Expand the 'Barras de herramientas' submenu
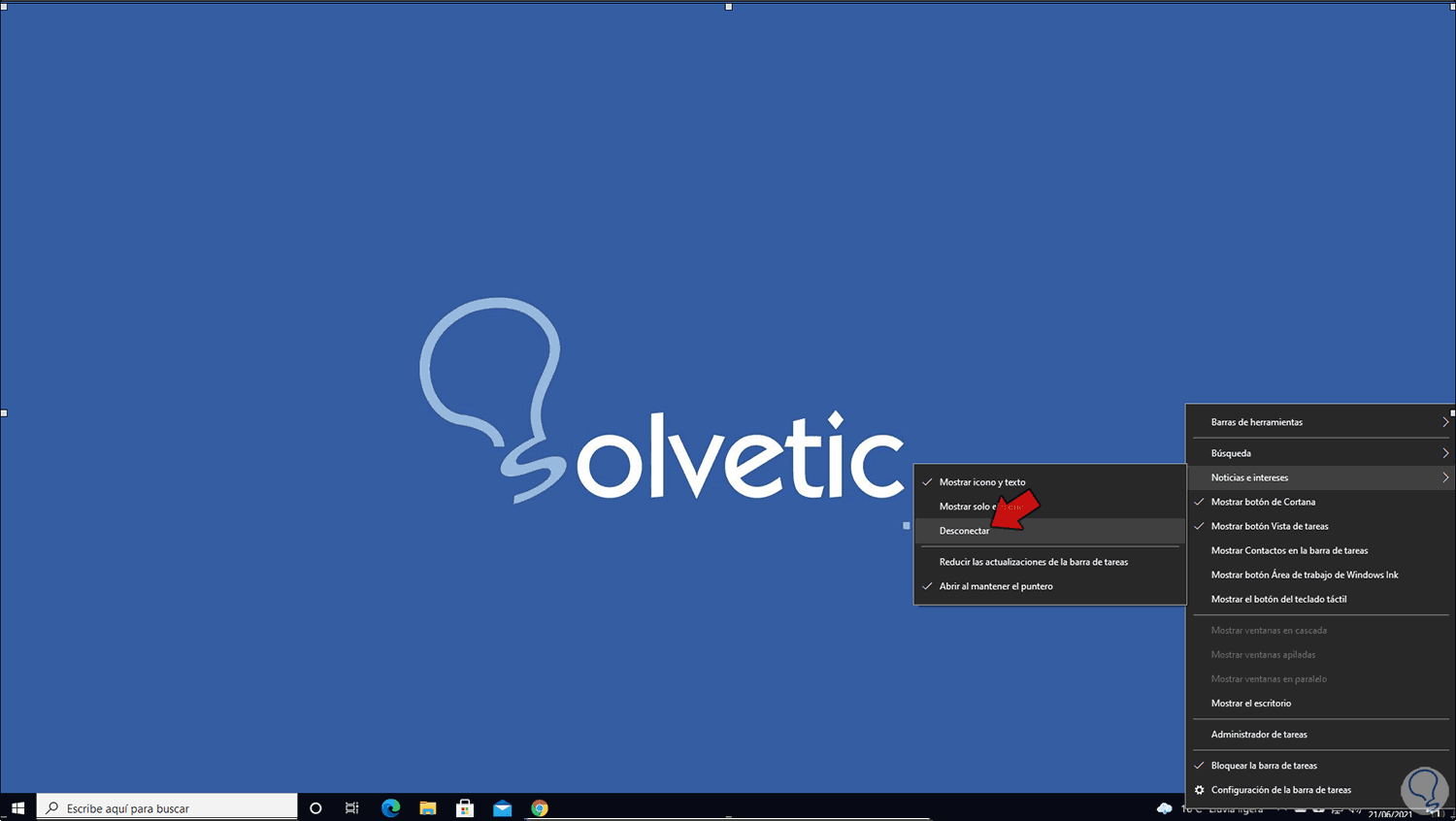Screen dimensions: 1456x821 [x=1320, y=422]
